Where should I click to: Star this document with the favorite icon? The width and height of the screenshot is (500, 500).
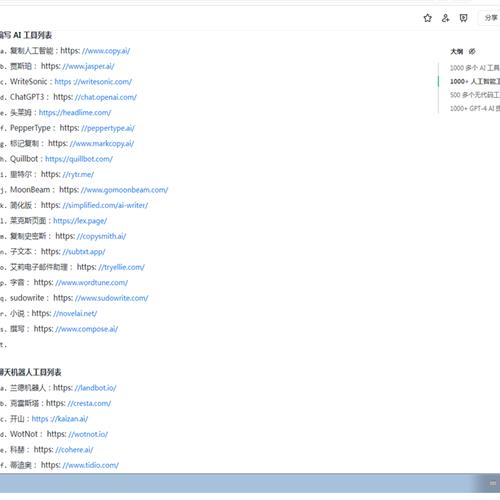(x=427, y=18)
